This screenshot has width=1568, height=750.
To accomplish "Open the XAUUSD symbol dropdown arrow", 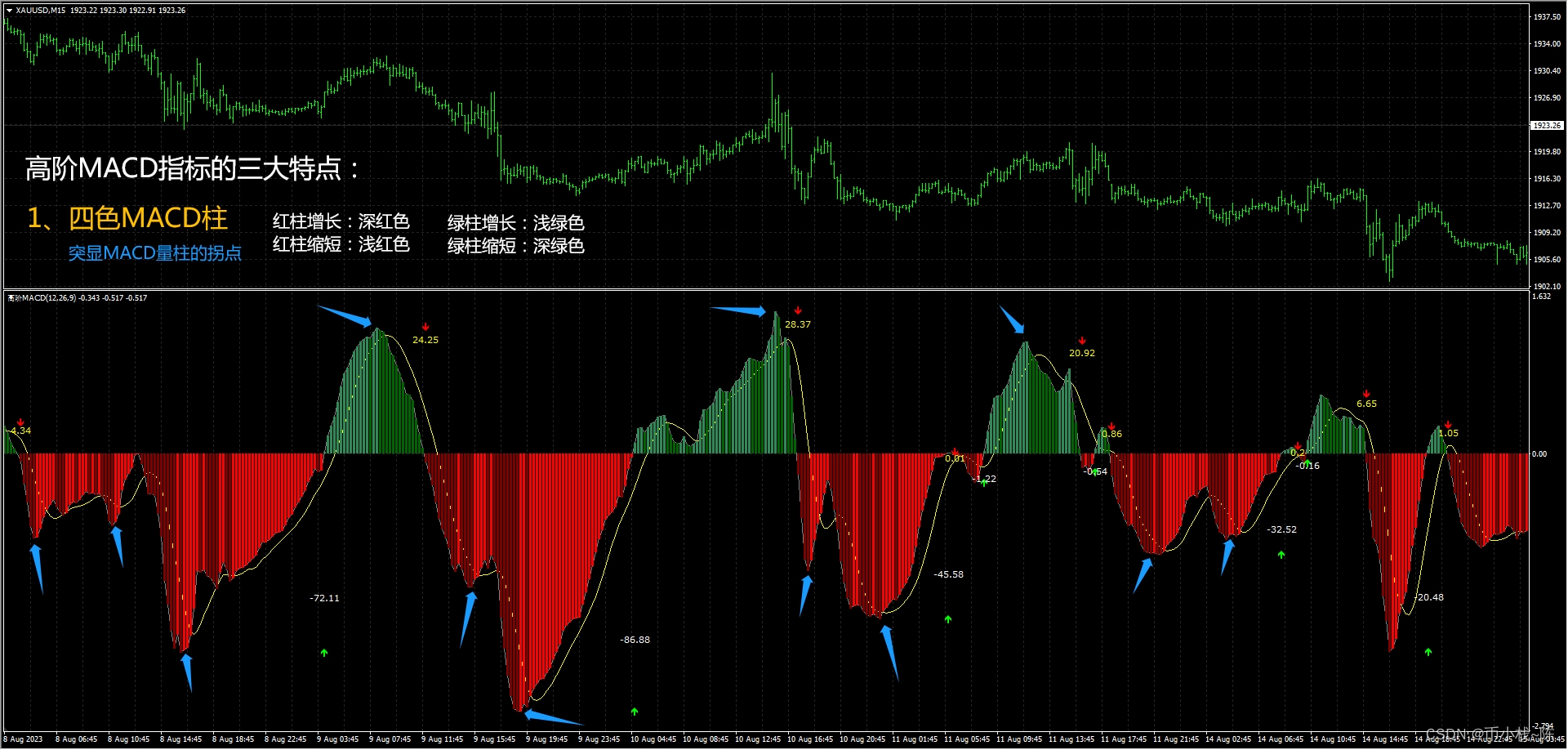I will point(7,10).
